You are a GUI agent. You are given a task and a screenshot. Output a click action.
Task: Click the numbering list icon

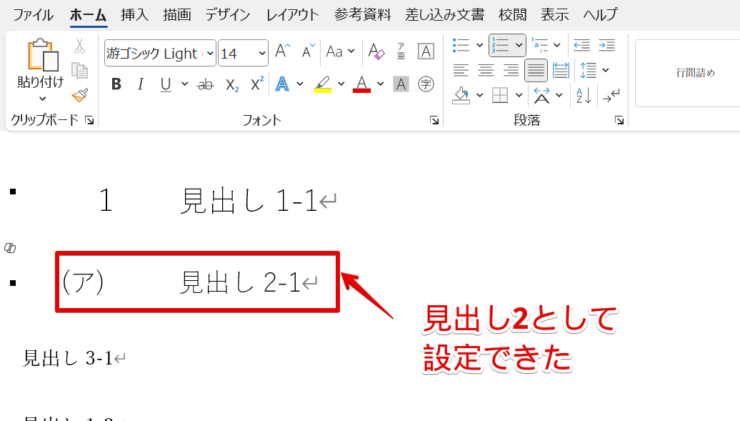[x=501, y=45]
